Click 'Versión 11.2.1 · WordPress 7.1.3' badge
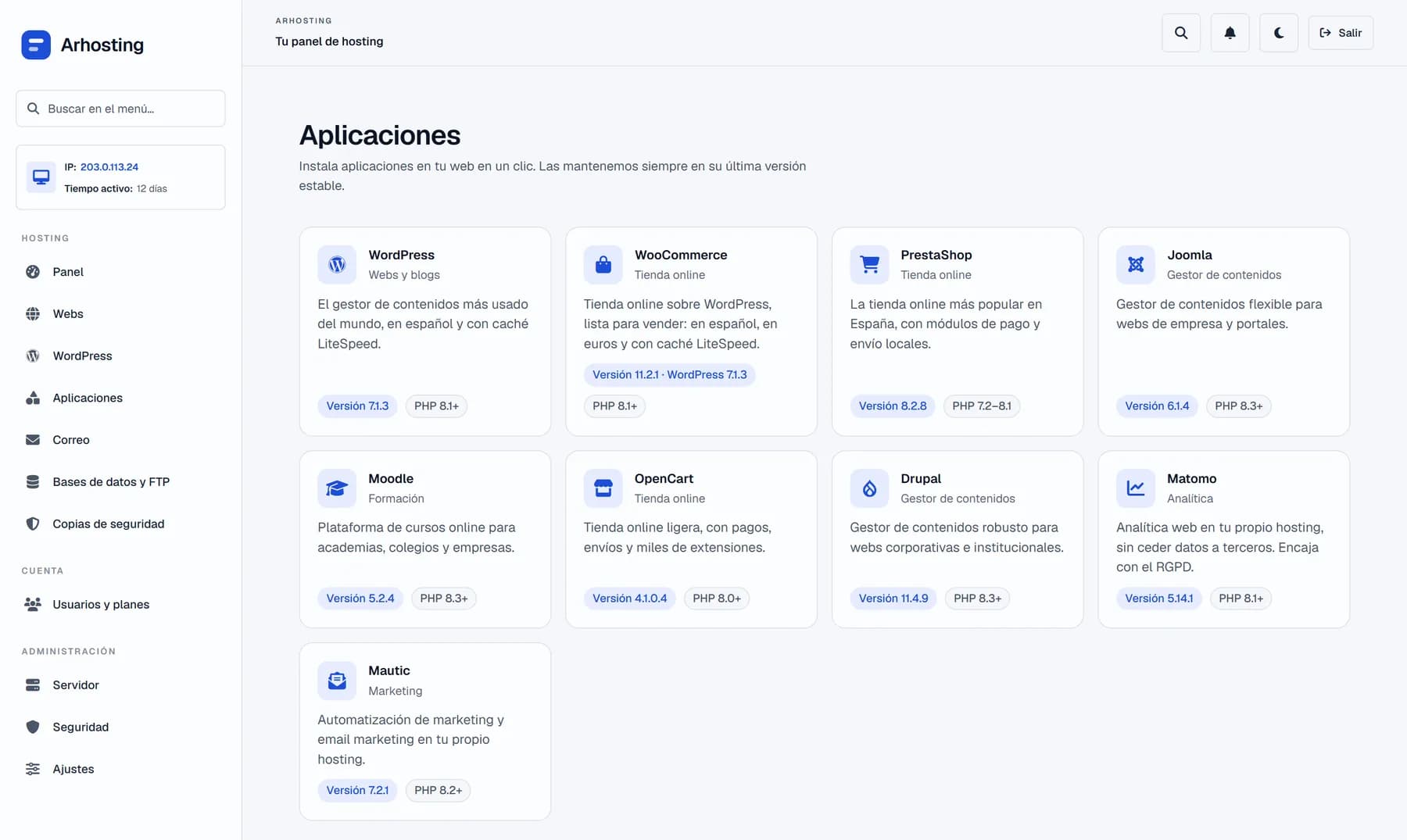The image size is (1407, 840). pyautogui.click(x=670, y=375)
